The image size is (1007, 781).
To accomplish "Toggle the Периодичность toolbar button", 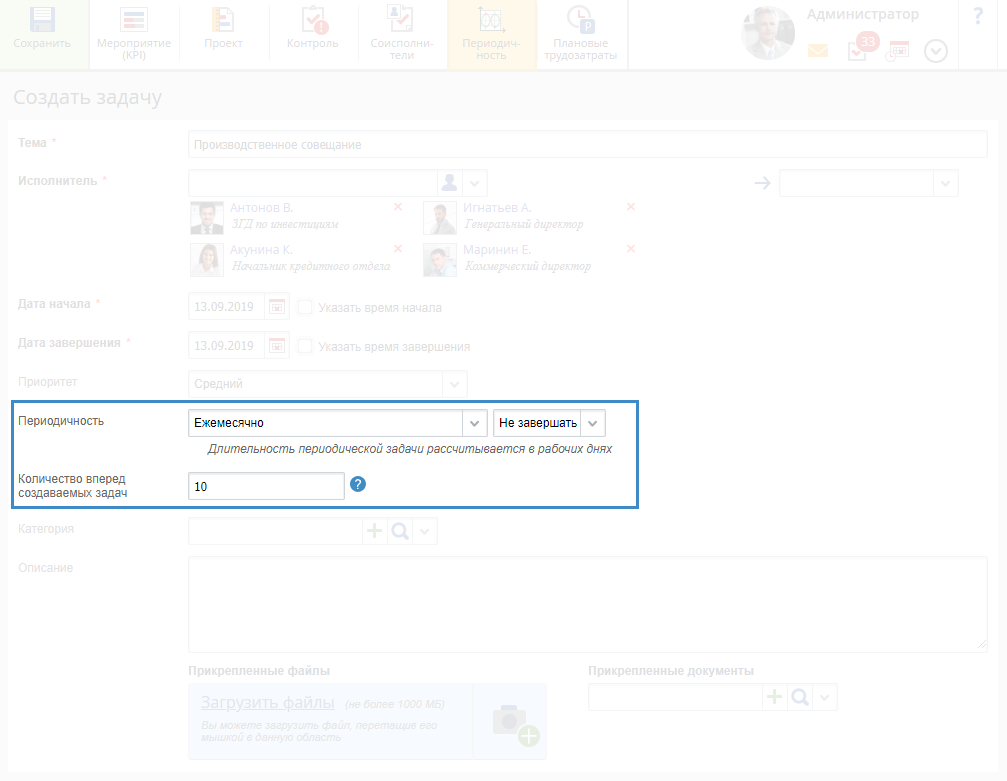I will point(491,20).
